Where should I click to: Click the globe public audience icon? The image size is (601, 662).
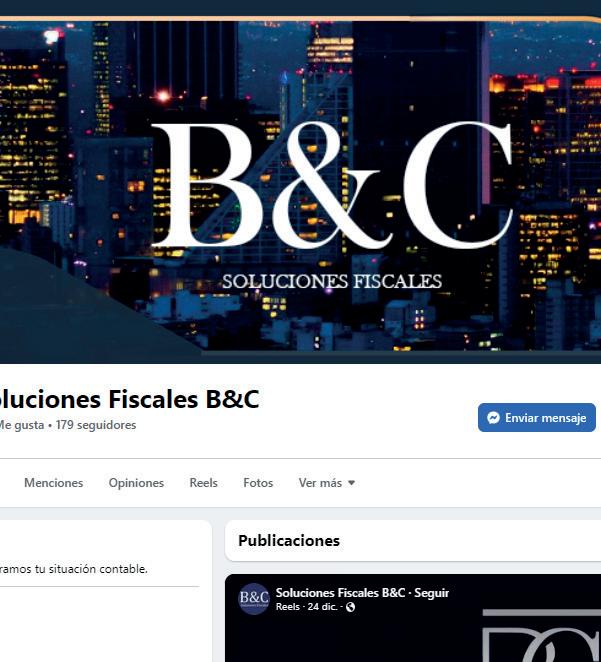[350, 607]
